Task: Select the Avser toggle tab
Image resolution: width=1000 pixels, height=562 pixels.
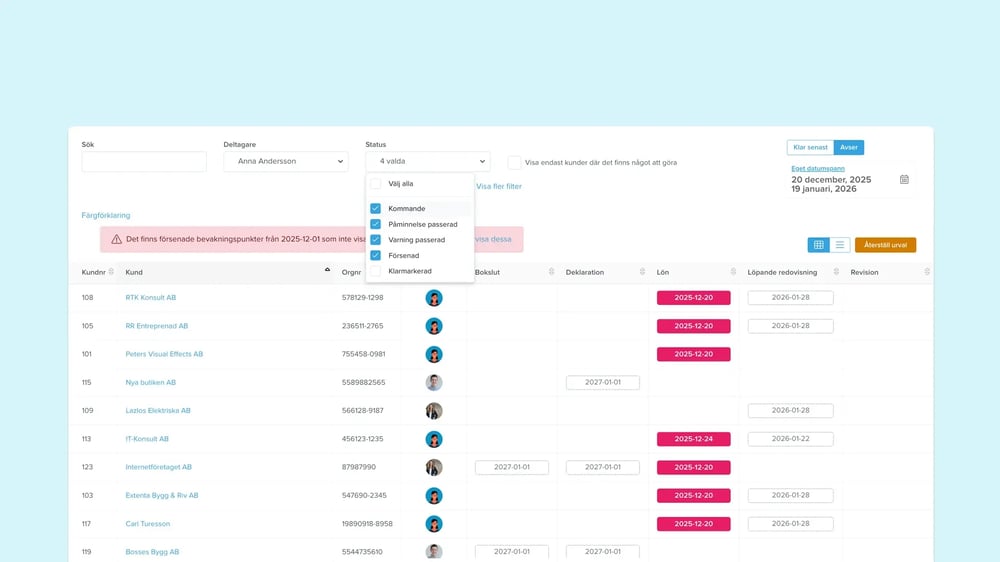Action: pos(848,147)
